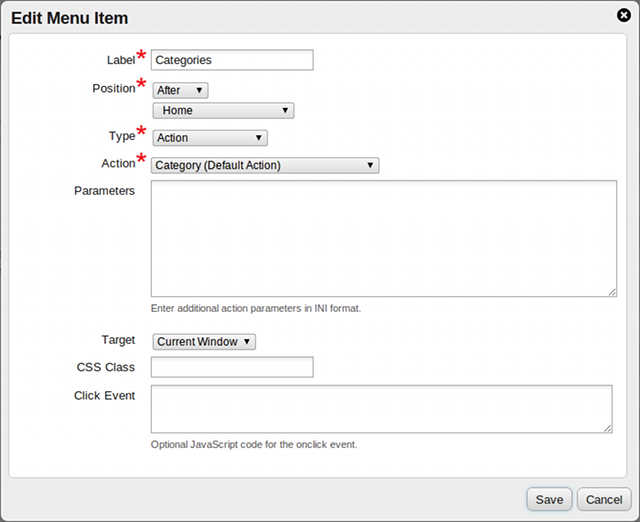The height and width of the screenshot is (522, 640).
Task: Click the Click Event text area resize handle
Action: point(606,428)
